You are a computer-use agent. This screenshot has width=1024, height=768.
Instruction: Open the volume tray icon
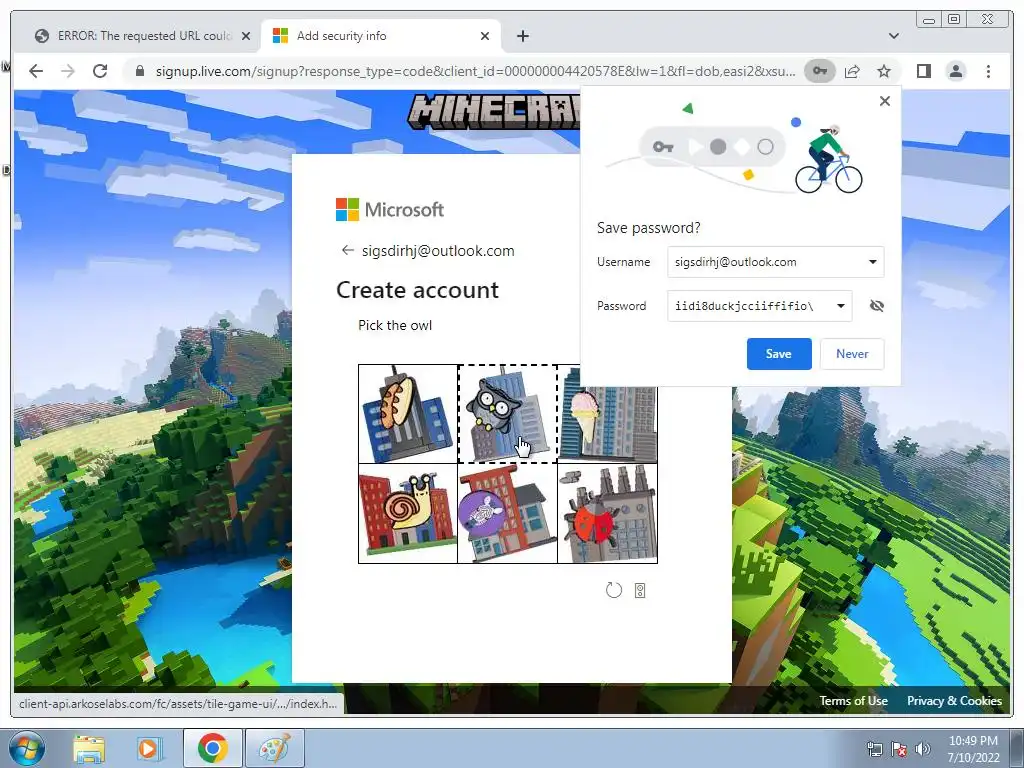point(923,749)
